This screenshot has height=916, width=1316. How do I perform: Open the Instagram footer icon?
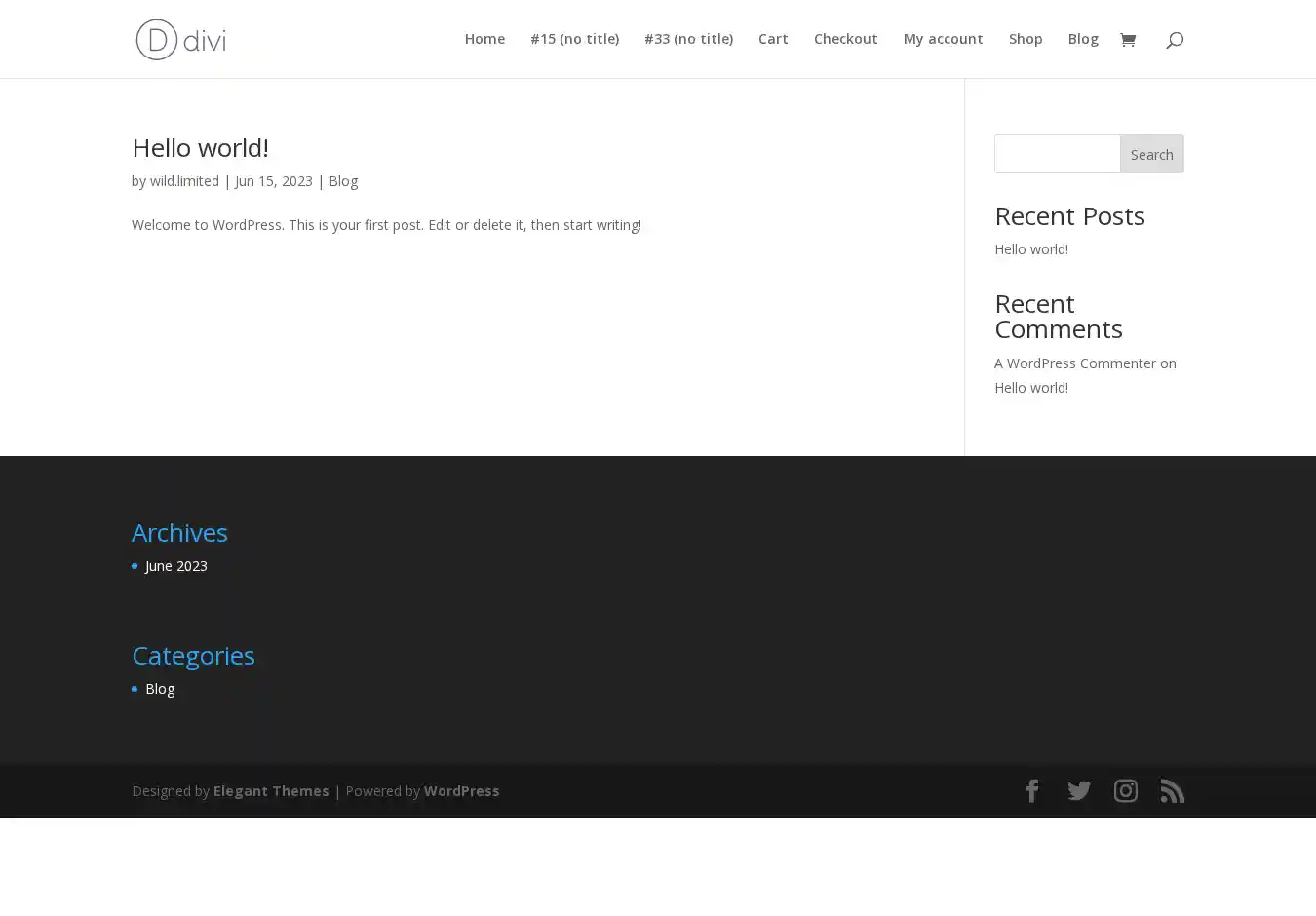pos(1126,791)
